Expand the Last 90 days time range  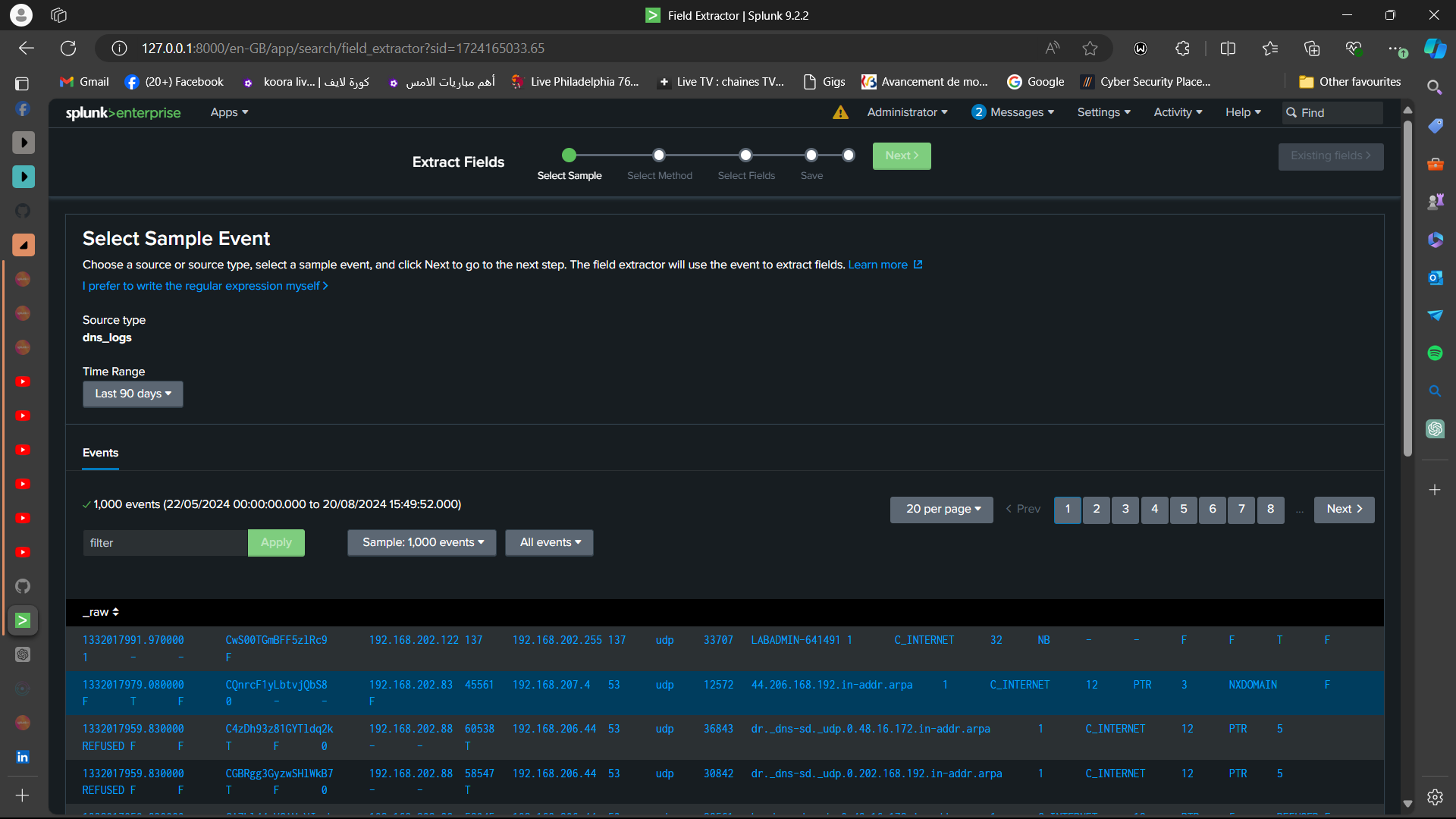[133, 394]
